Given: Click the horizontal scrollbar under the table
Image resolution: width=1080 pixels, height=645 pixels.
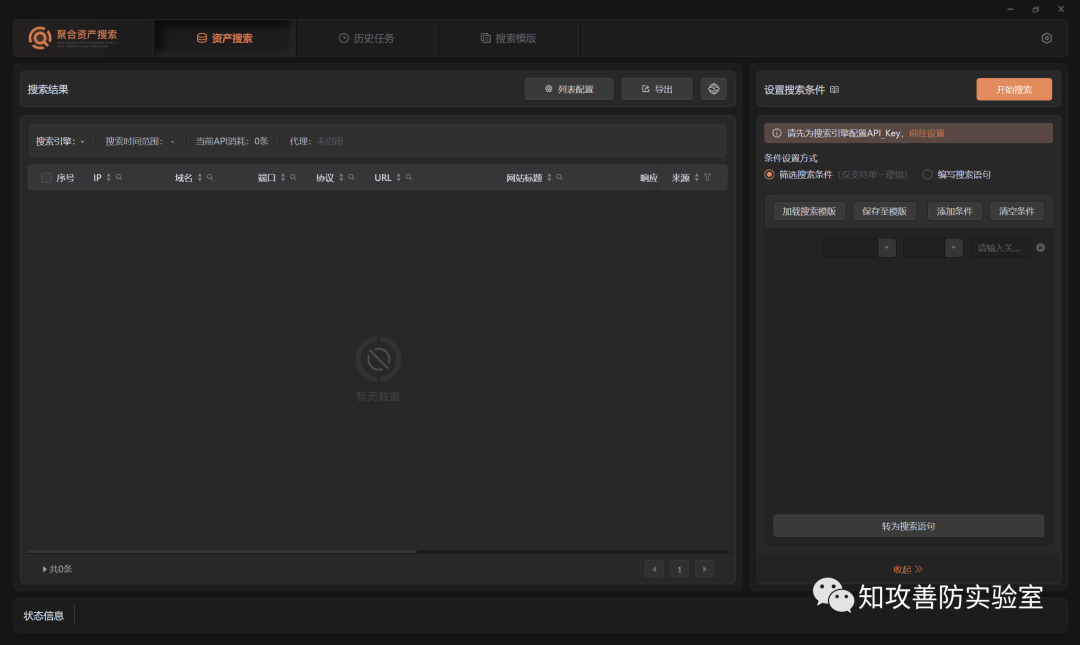Looking at the screenshot, I should point(222,551).
